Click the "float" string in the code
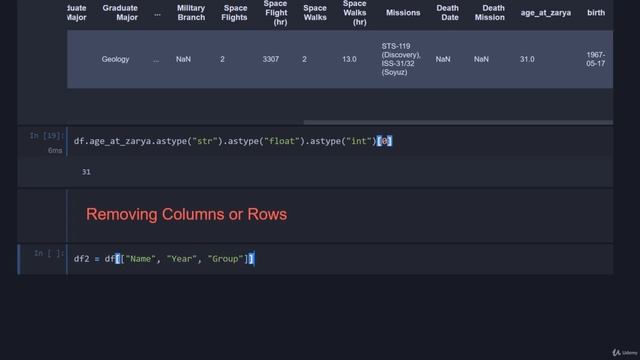Viewport: 640px width, 360px height. pos(282,141)
